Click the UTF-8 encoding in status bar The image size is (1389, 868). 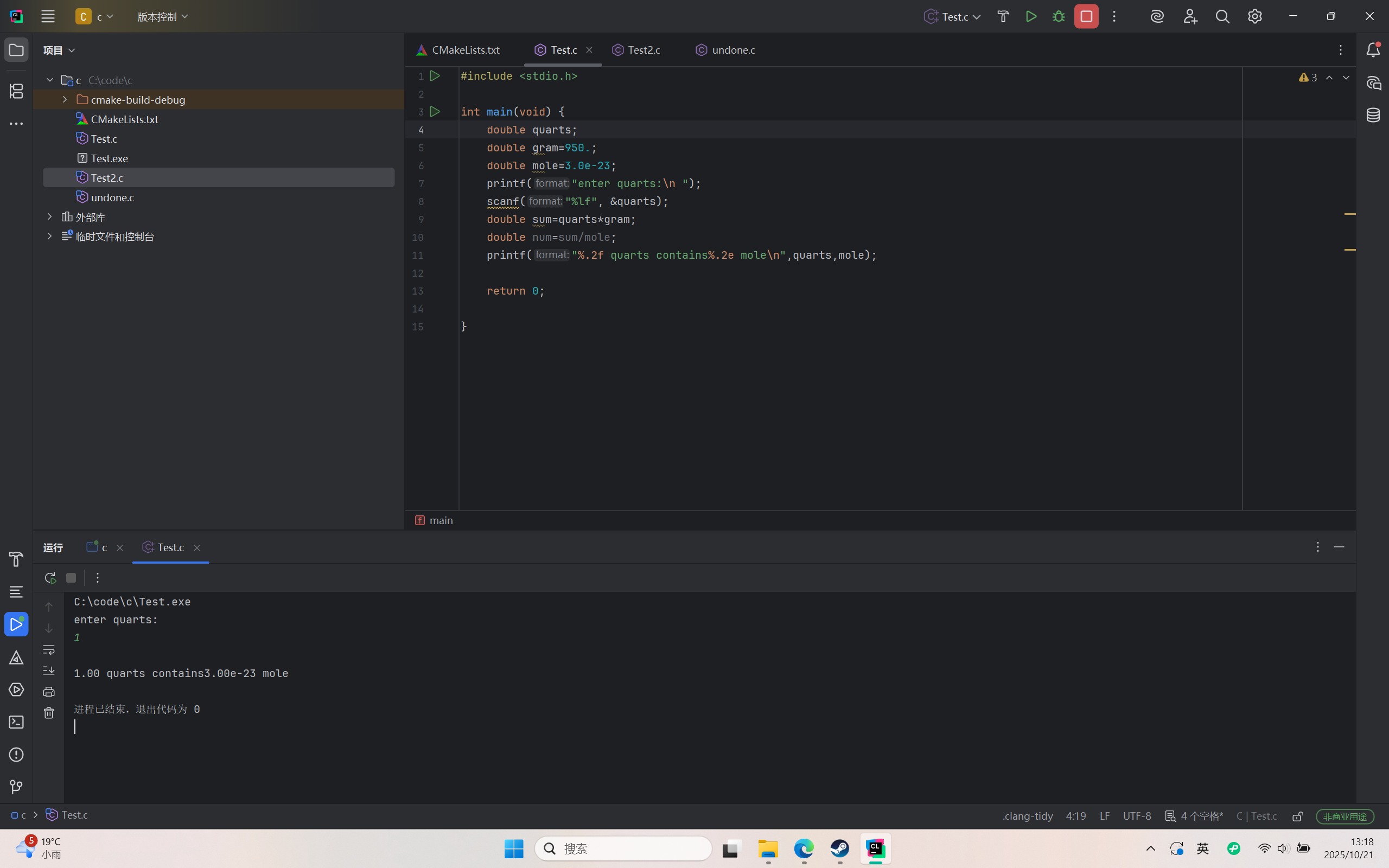click(x=1137, y=816)
